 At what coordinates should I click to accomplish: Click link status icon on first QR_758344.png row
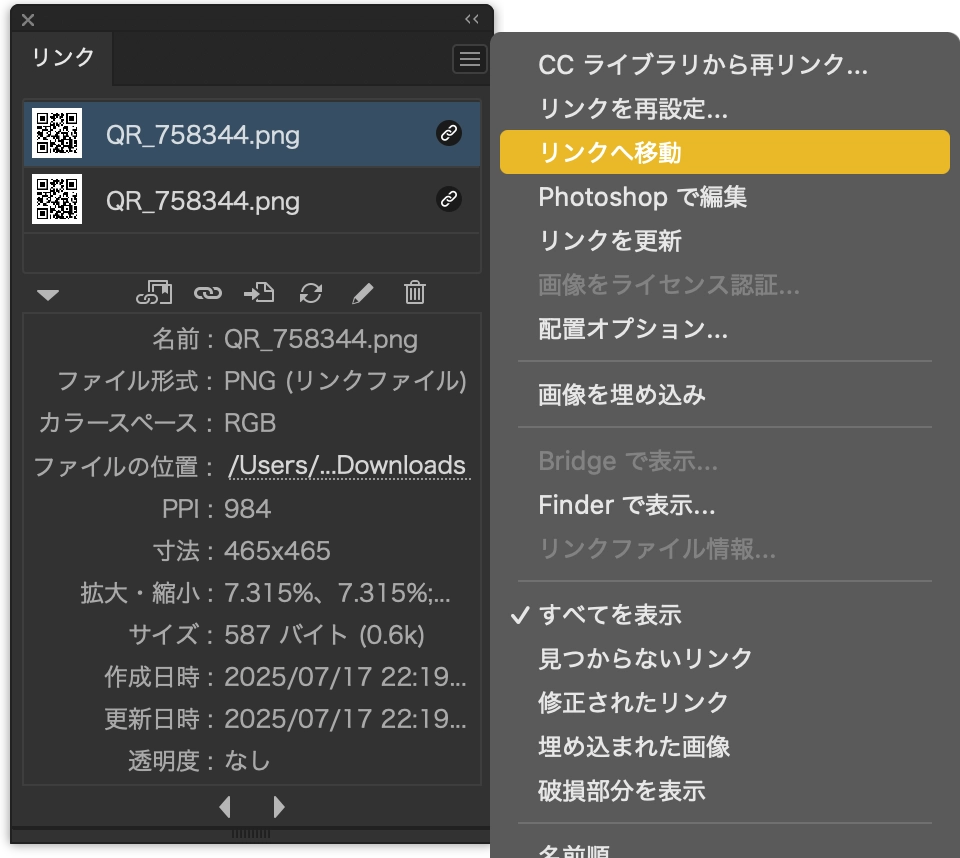pyautogui.click(x=449, y=133)
